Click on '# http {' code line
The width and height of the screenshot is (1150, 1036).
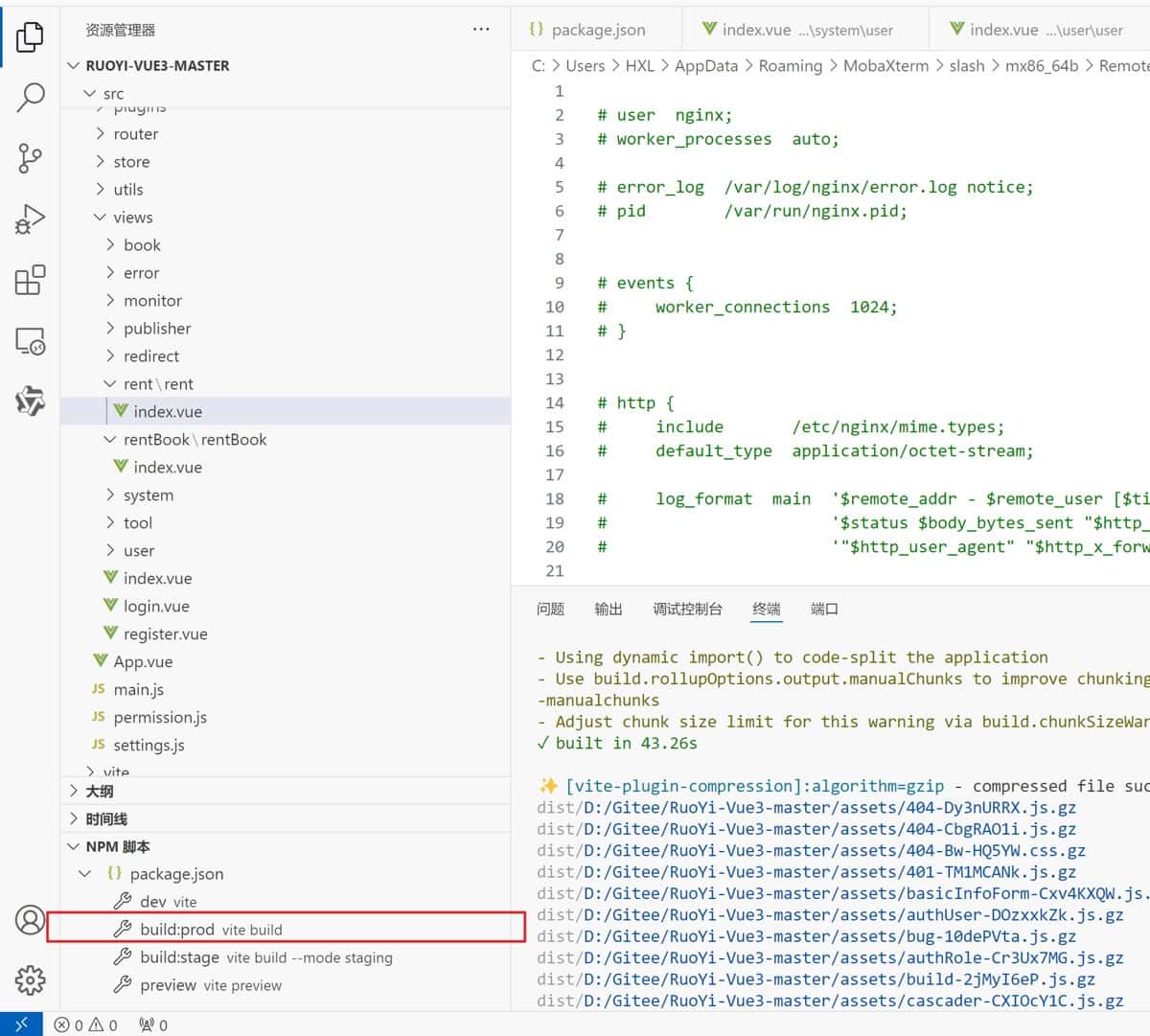click(635, 403)
